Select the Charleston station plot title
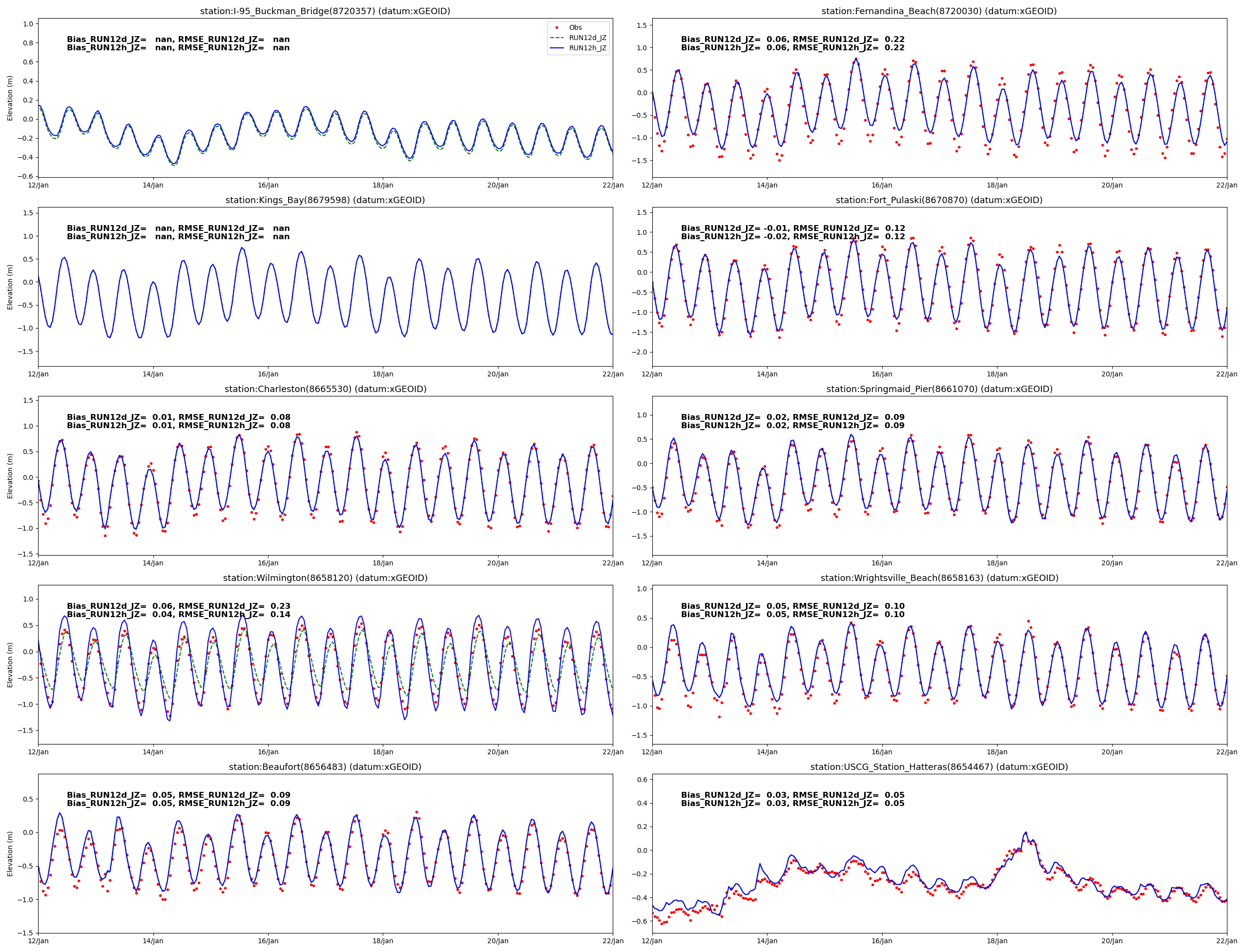The height and width of the screenshot is (952, 1245). (325, 389)
